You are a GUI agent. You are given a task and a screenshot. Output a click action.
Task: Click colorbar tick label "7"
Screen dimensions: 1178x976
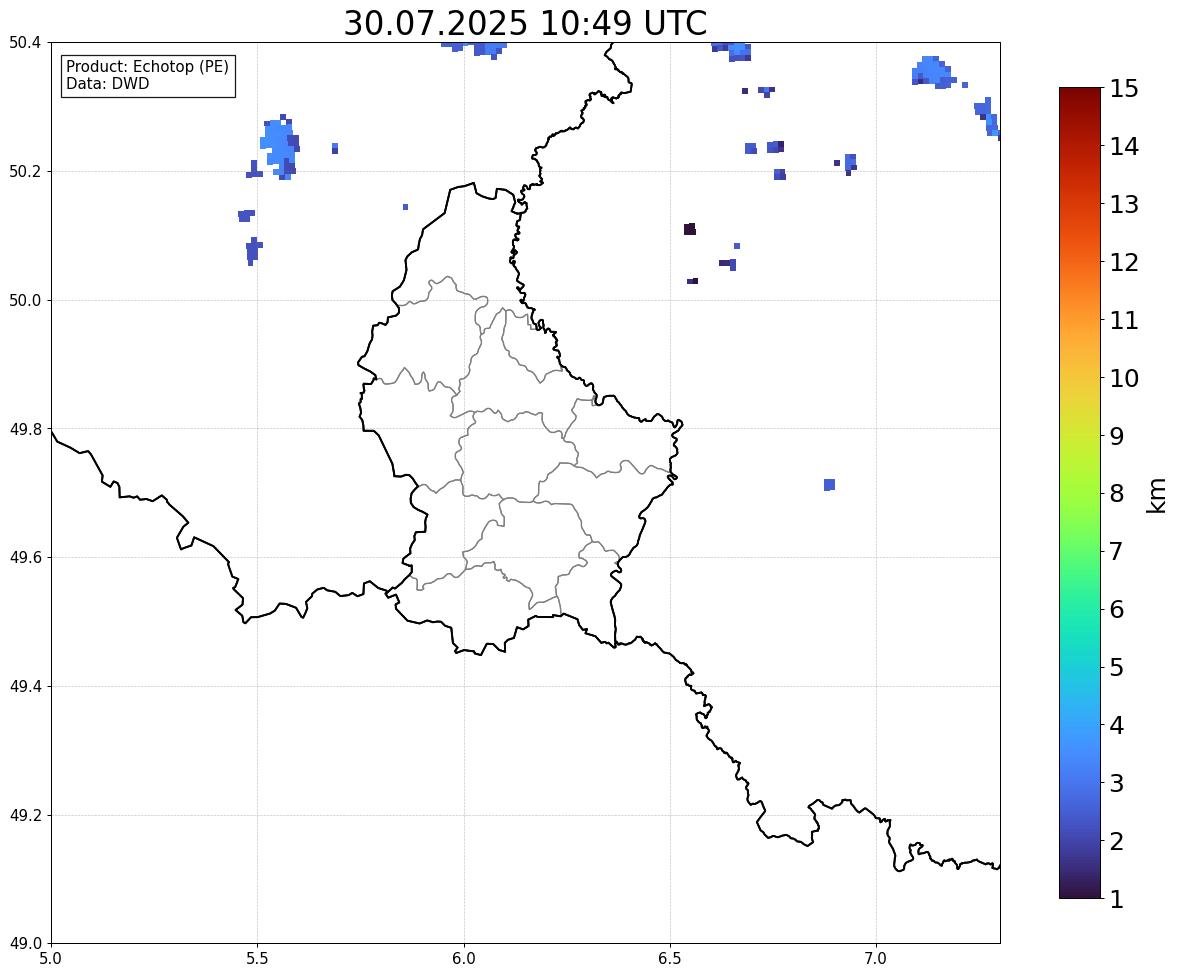click(1117, 551)
